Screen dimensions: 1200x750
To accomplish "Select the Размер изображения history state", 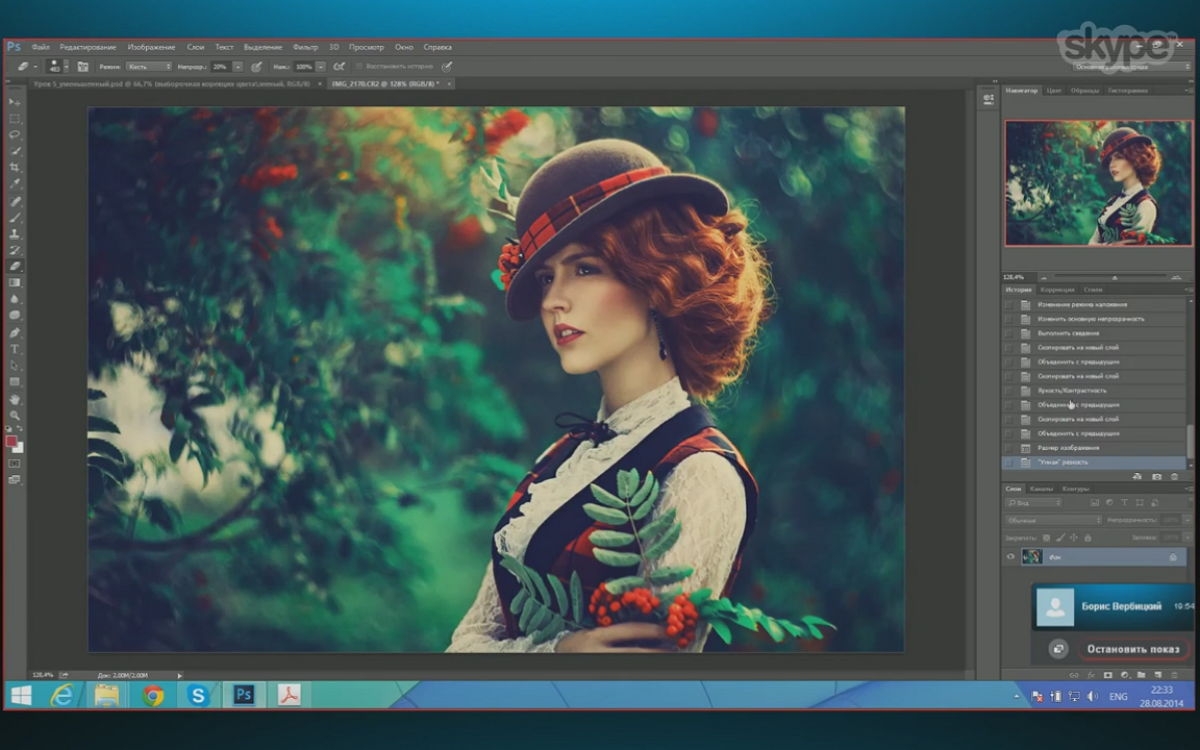I will coord(1097,448).
